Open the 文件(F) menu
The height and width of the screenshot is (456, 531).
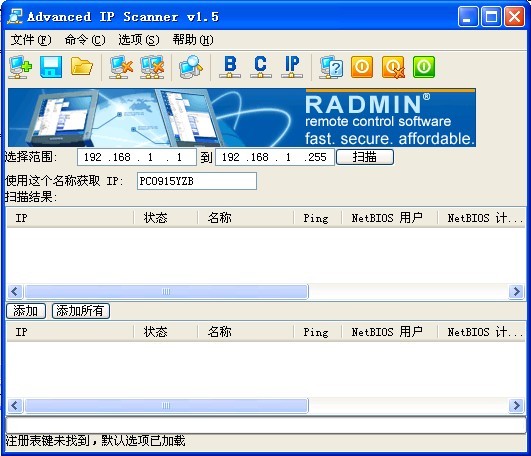point(30,40)
